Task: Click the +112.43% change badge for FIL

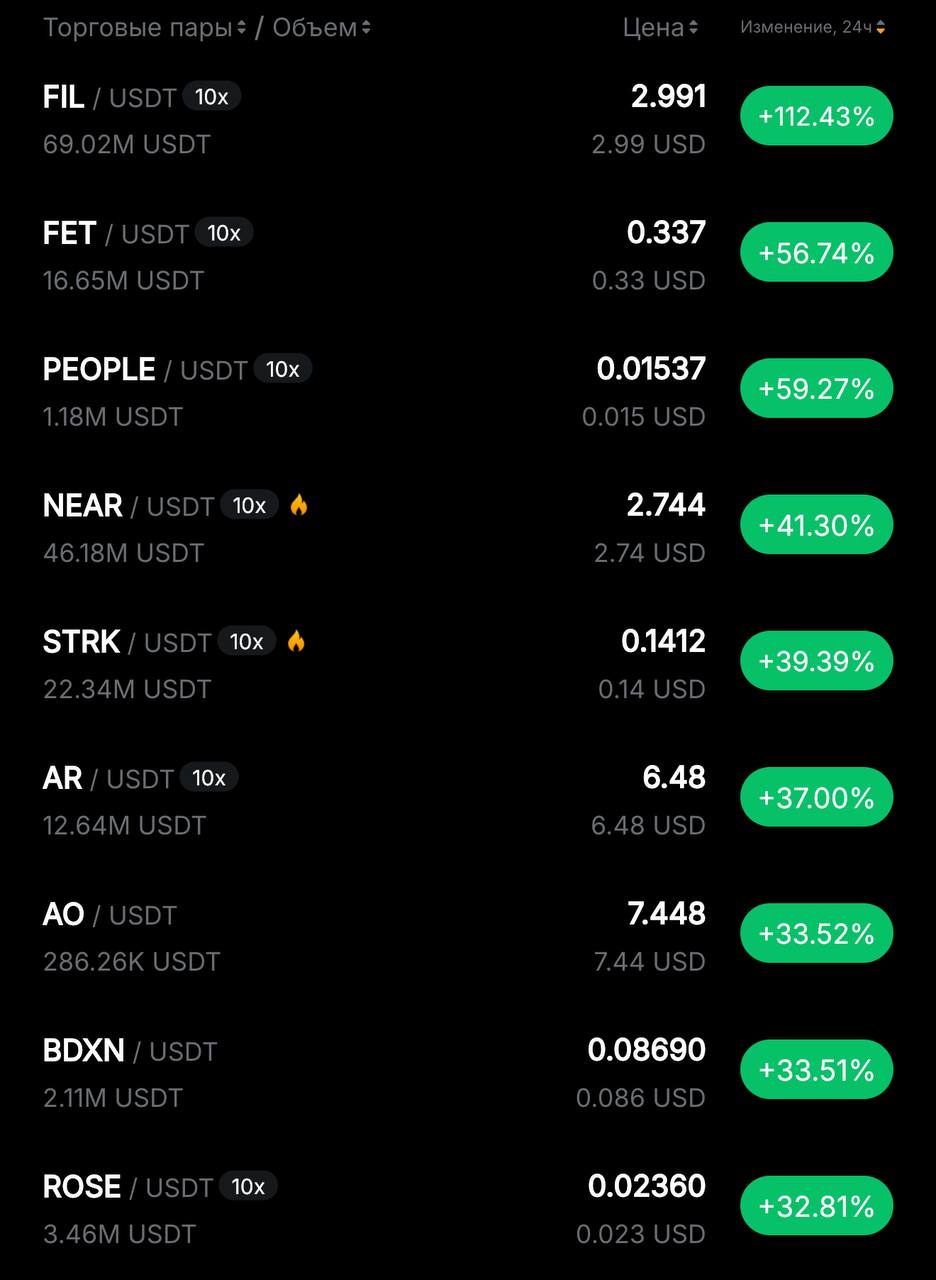Action: [x=816, y=117]
